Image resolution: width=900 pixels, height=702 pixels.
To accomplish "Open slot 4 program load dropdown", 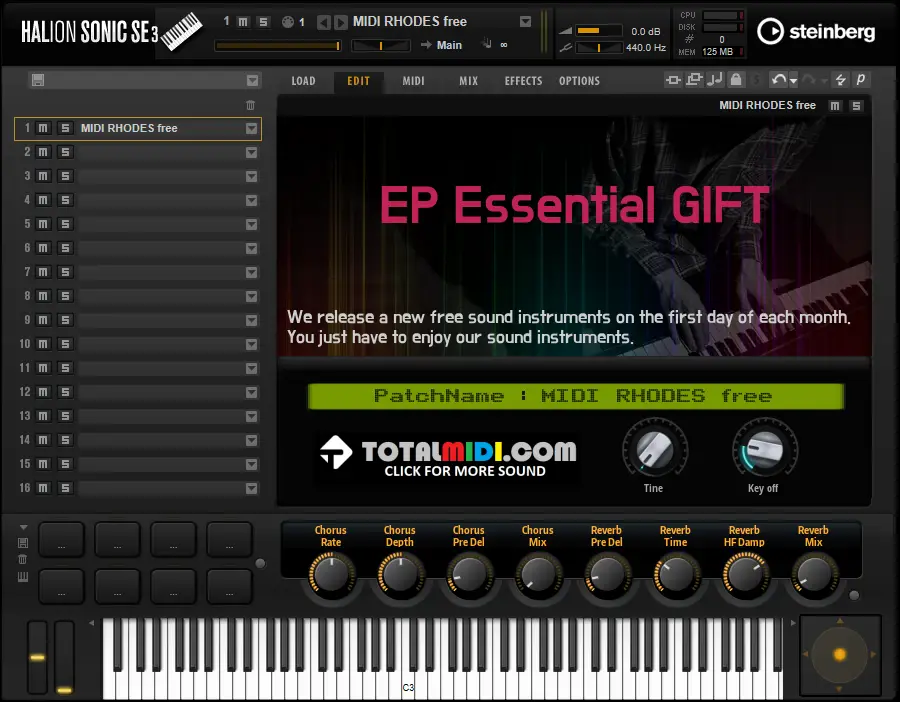I will tap(251, 200).
